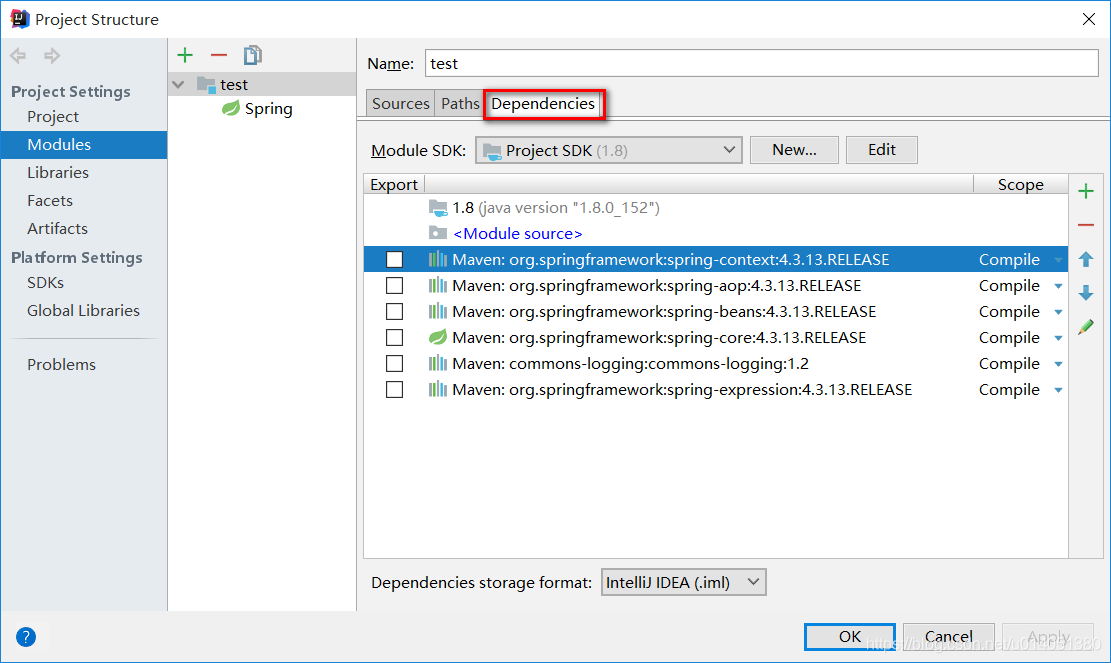Click the back navigation arrow
This screenshot has height=663, width=1111.
pyautogui.click(x=18, y=55)
